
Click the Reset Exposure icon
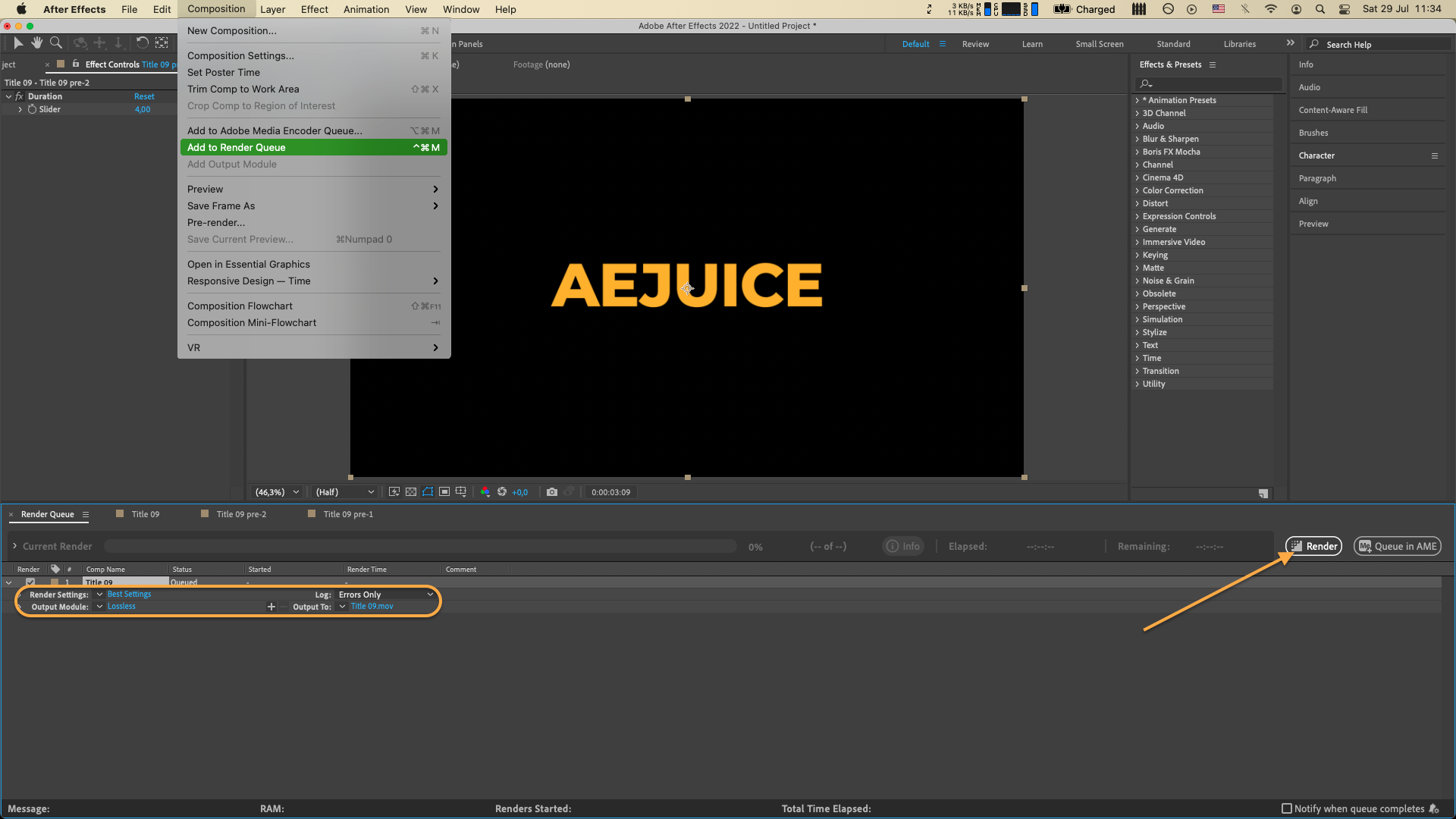502,492
